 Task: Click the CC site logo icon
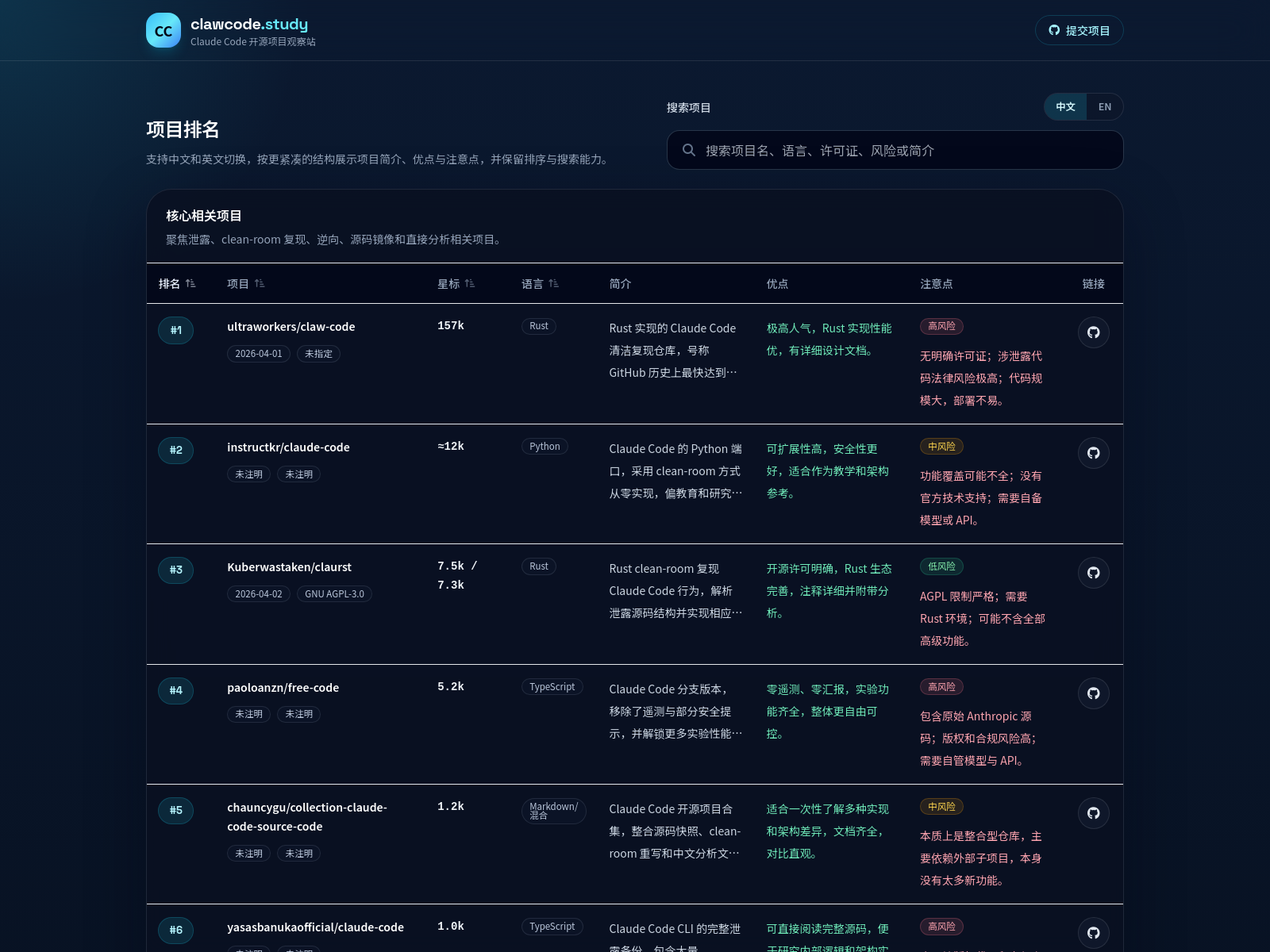point(164,30)
